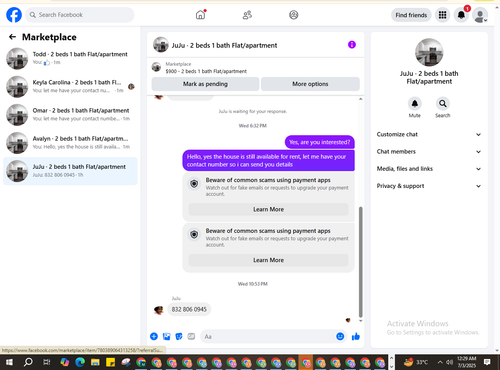
Task: Mark the listing as pending
Action: pyautogui.click(x=205, y=84)
